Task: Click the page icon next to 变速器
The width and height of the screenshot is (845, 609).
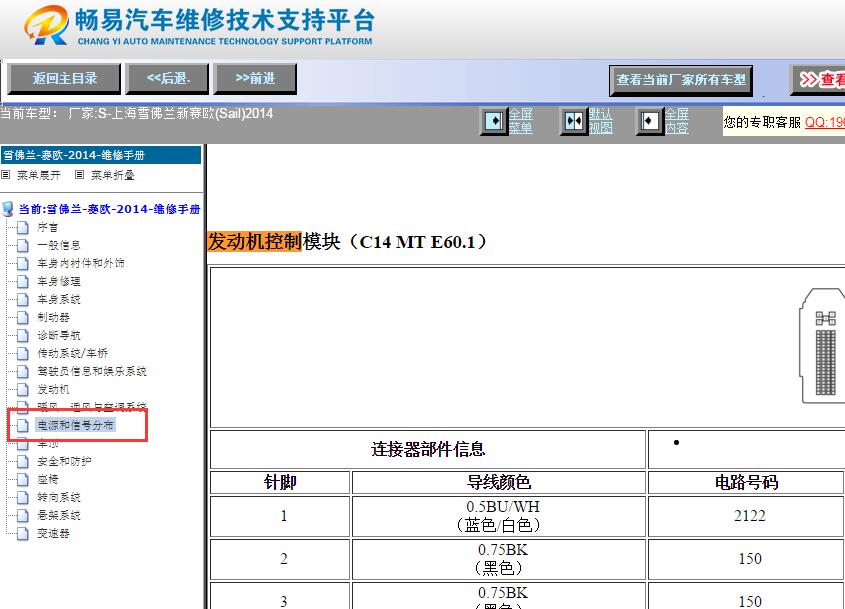Action: (x=23, y=534)
